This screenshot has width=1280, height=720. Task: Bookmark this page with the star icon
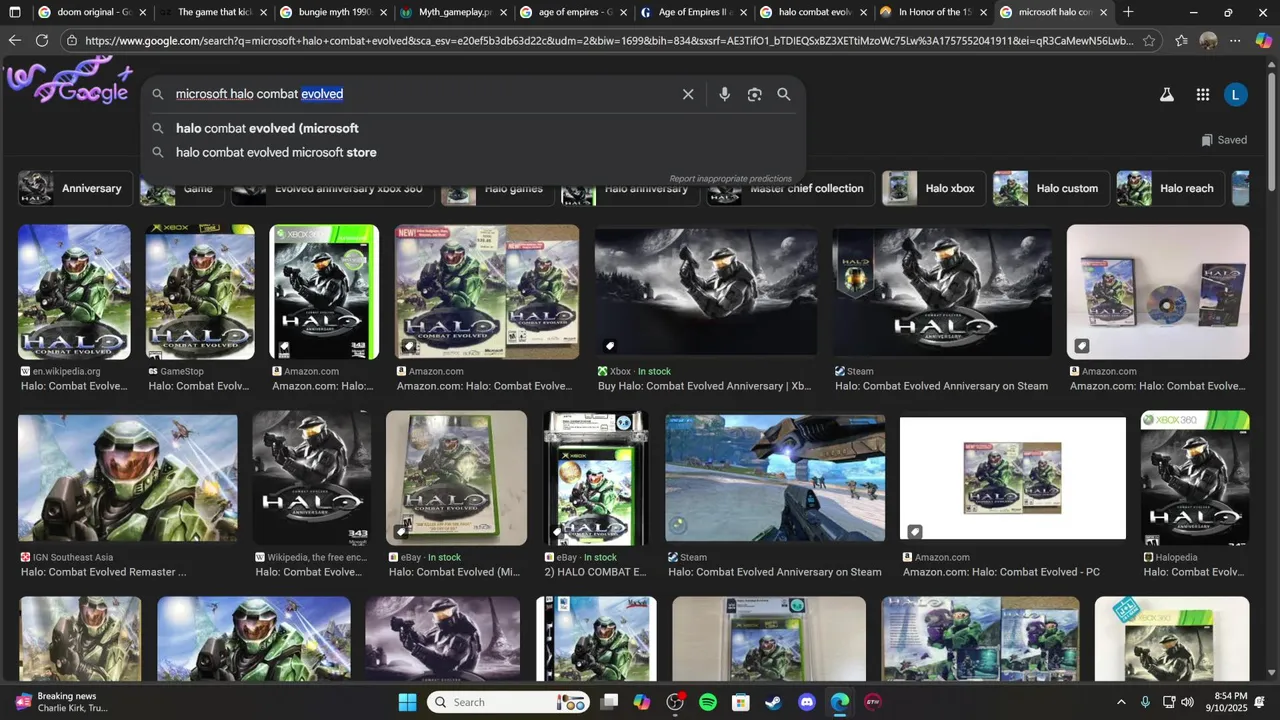click(x=1150, y=41)
